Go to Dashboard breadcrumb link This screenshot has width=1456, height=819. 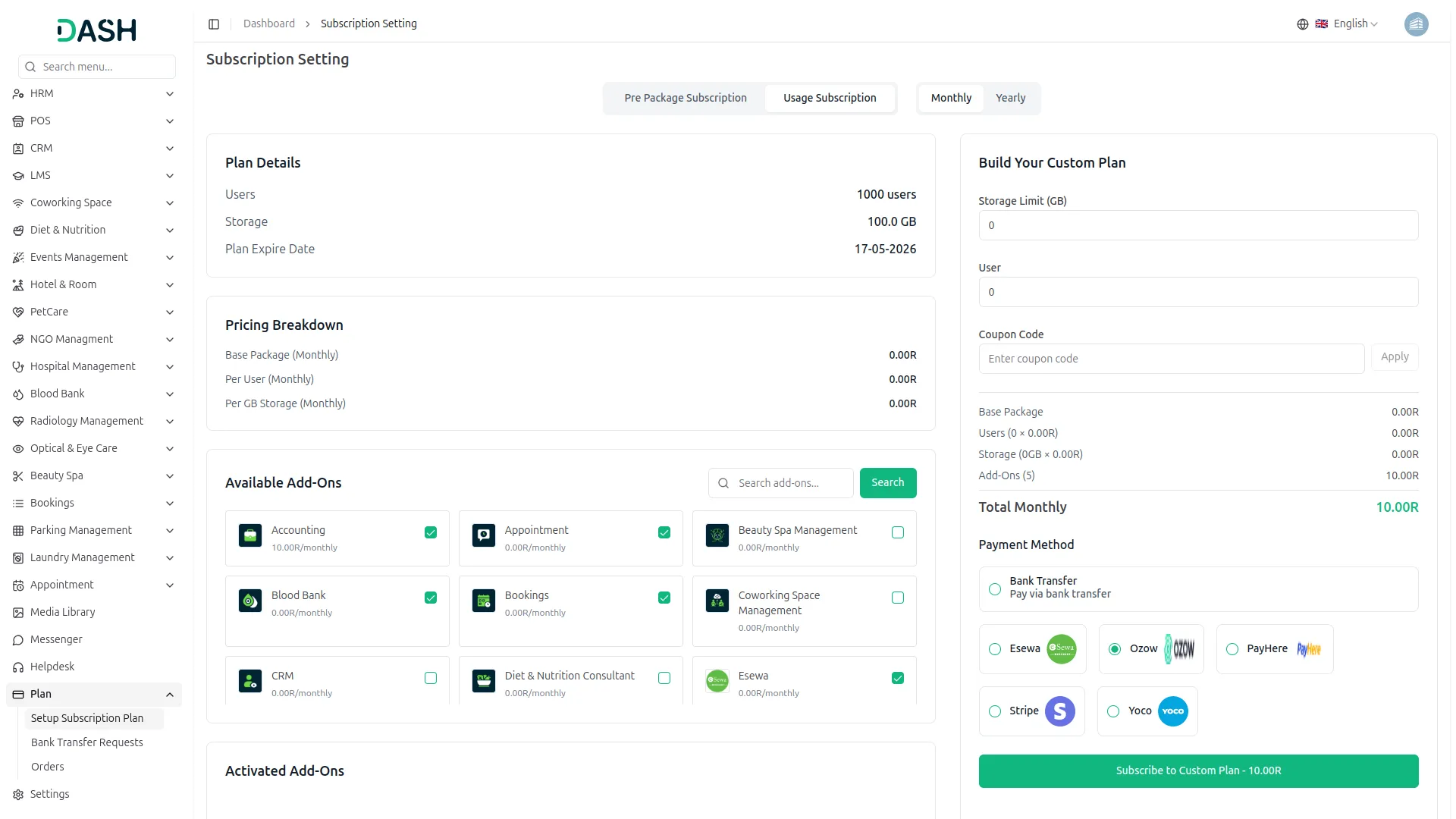click(268, 24)
